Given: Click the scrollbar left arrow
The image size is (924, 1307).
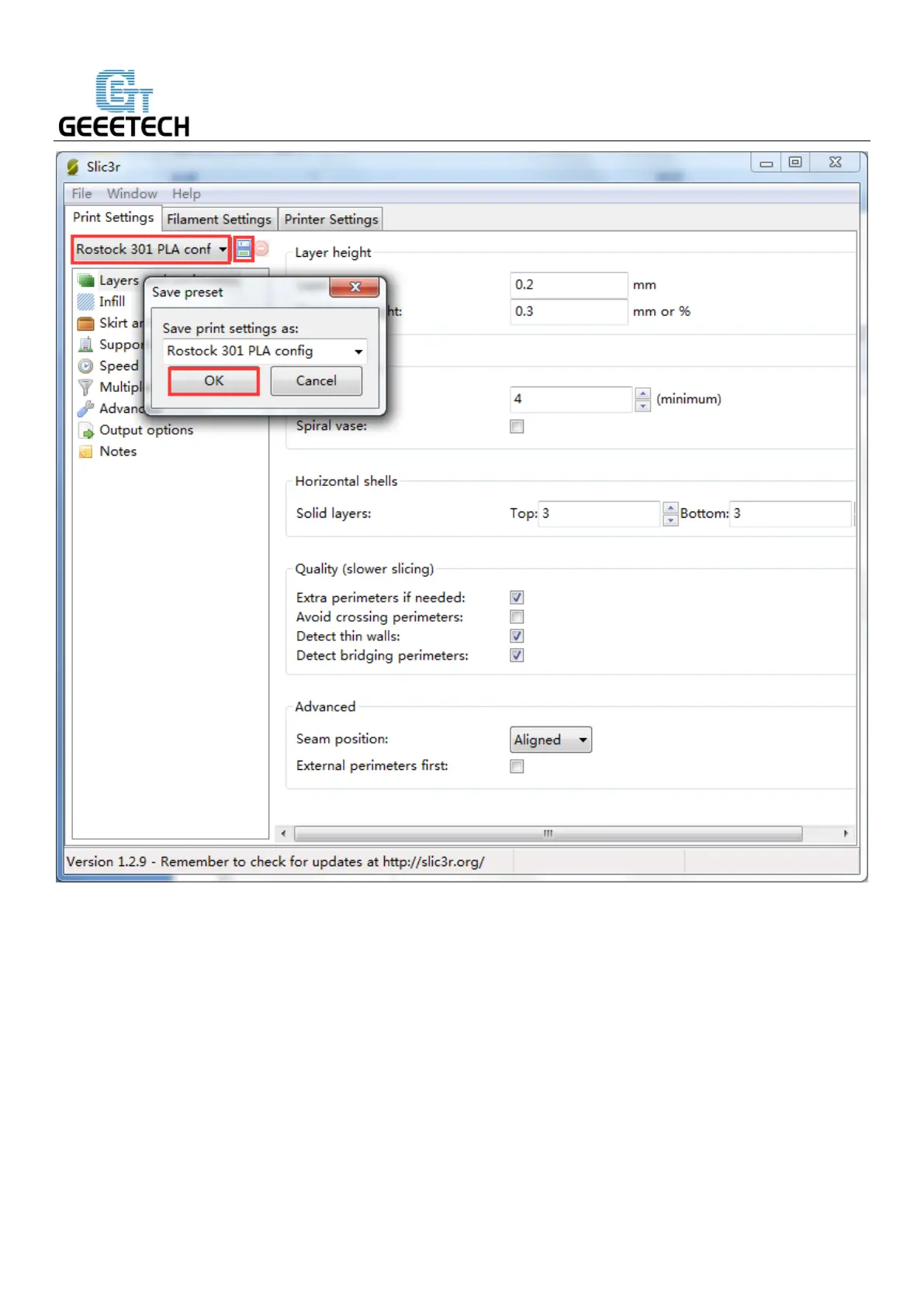Looking at the screenshot, I should pos(283,834).
